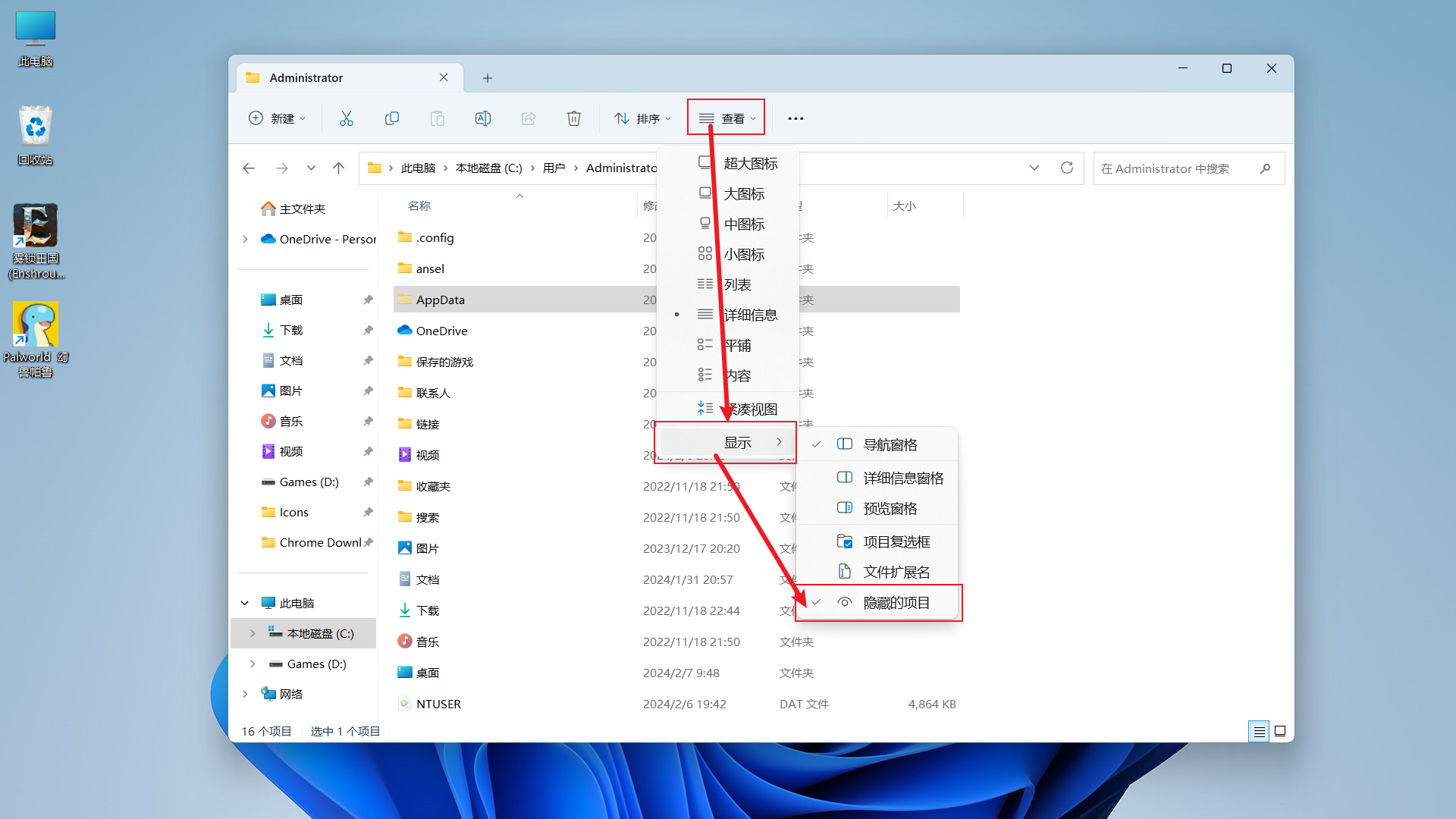
Task: Choose Content view
Action: coord(728,375)
